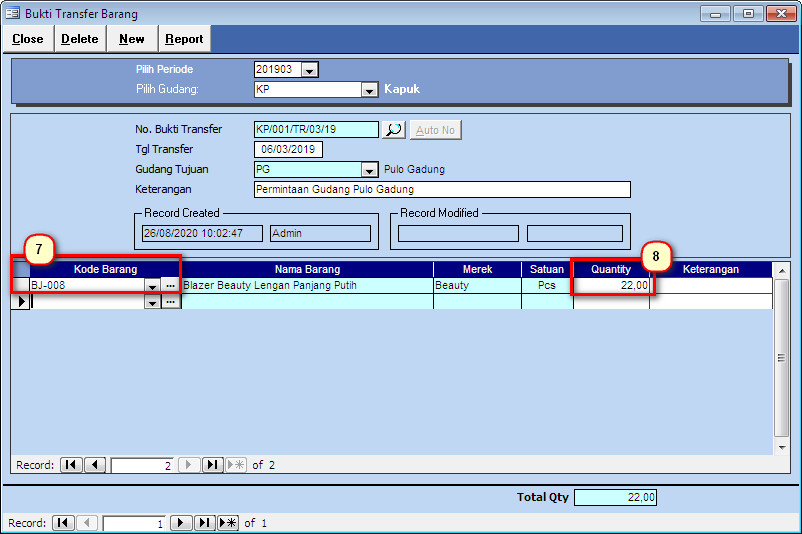
Task: Click the magnifier search icon beside No. Bukti Transfer
Action: point(393,130)
